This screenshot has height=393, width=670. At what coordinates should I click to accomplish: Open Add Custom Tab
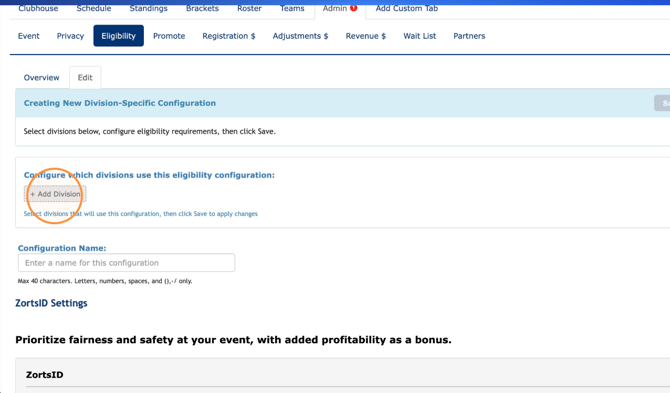(x=406, y=9)
